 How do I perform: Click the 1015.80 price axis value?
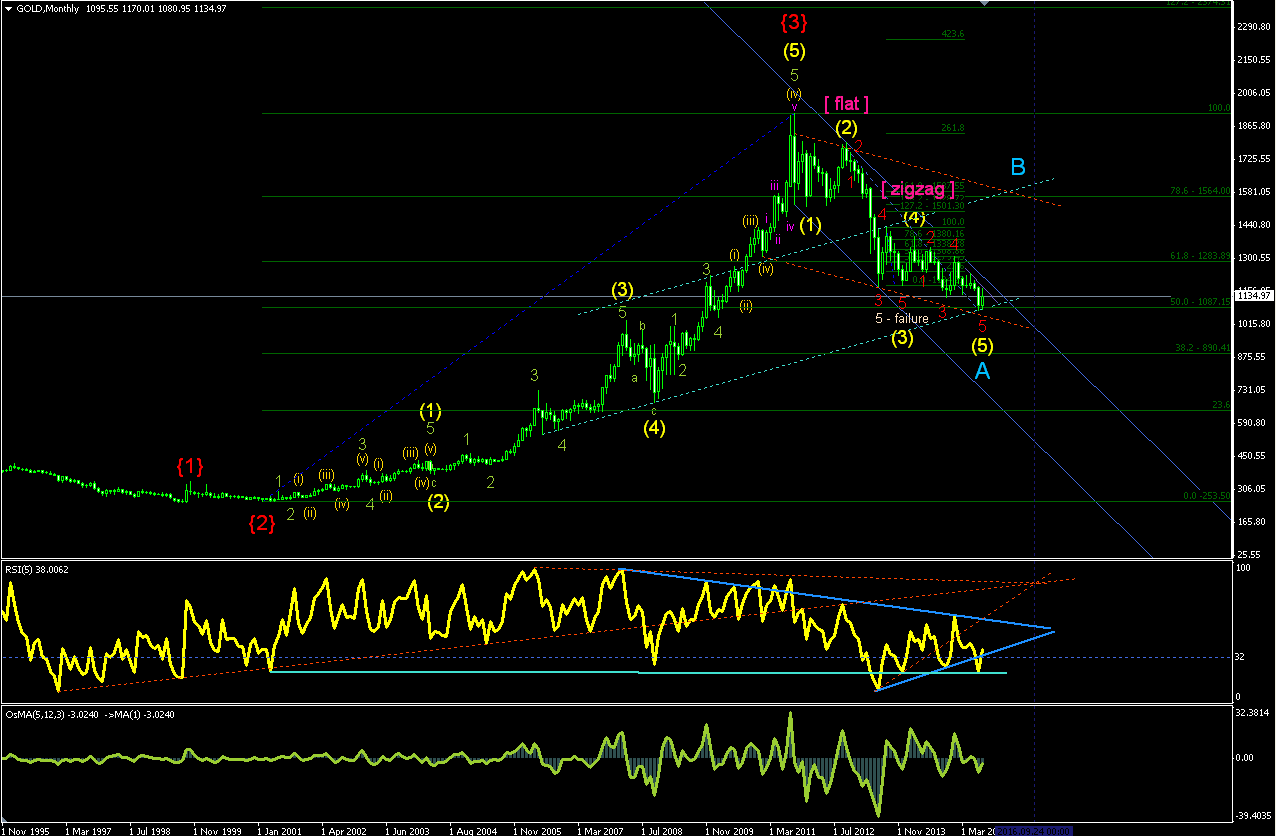(1252, 324)
